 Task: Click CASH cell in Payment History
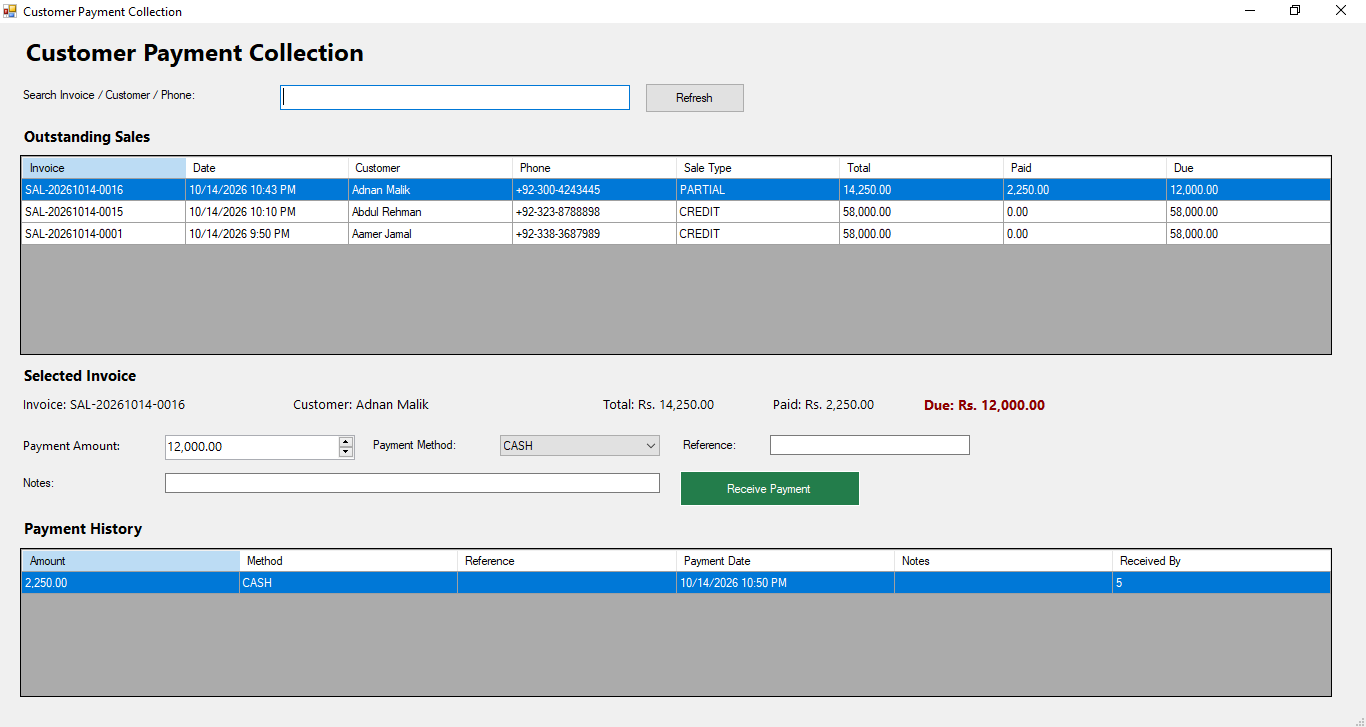pyautogui.click(x=349, y=583)
